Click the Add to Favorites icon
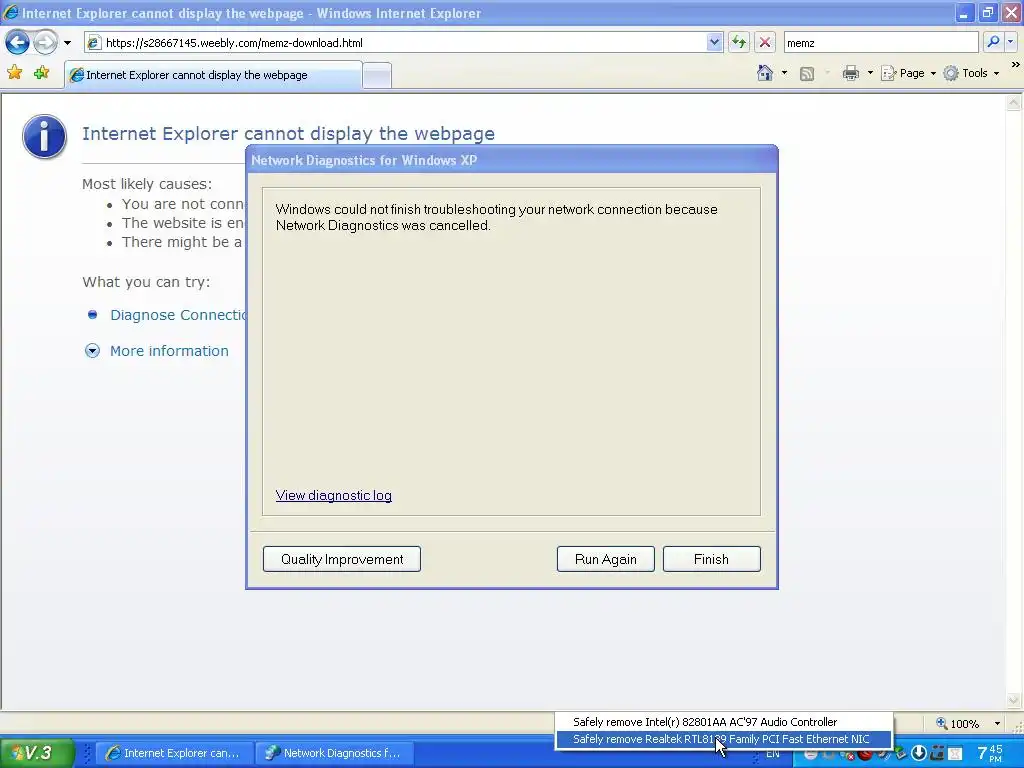The image size is (1024, 768). coord(41,72)
